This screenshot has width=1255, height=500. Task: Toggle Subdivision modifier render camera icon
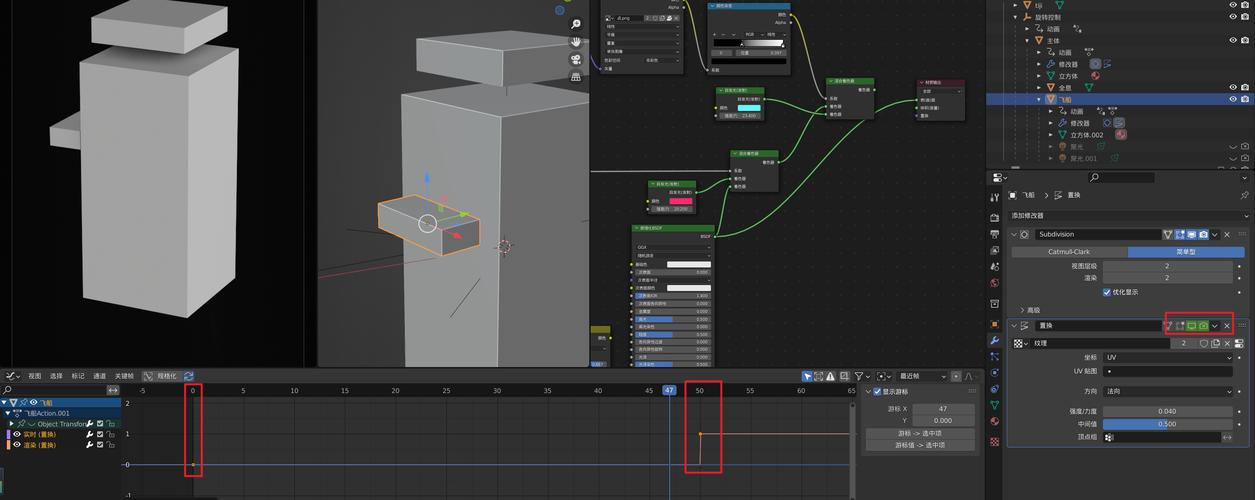pyautogui.click(x=1203, y=234)
